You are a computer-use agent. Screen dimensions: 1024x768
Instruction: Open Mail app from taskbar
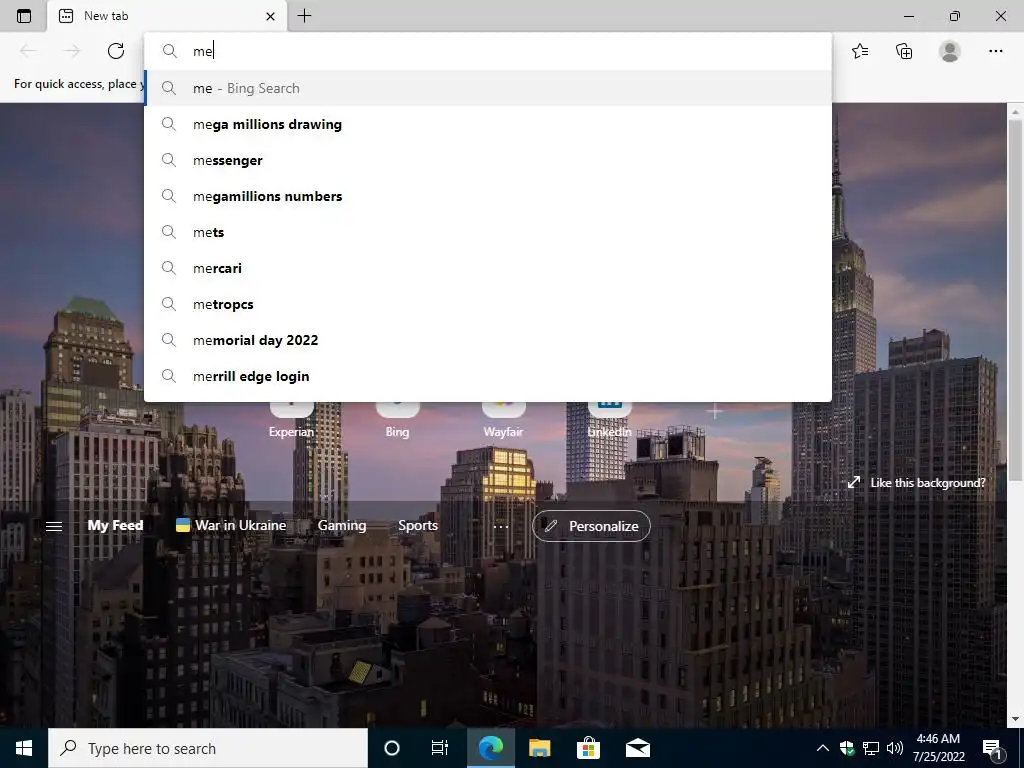(637, 748)
